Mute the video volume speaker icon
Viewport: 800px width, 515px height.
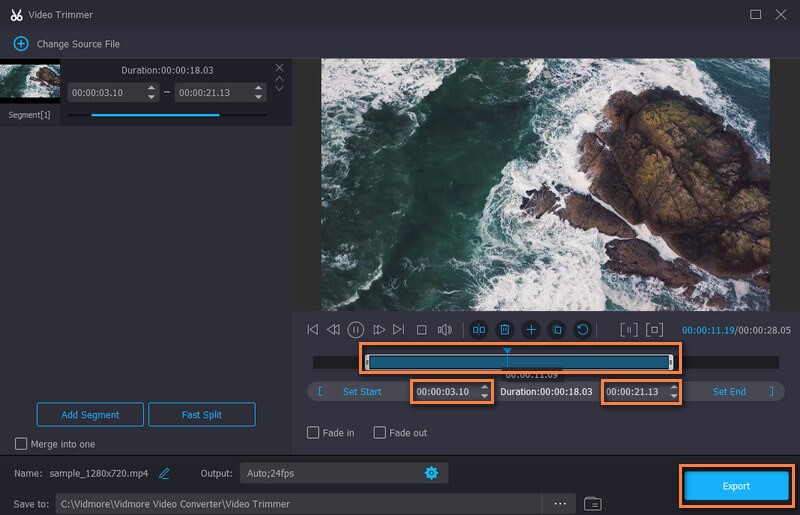445,329
